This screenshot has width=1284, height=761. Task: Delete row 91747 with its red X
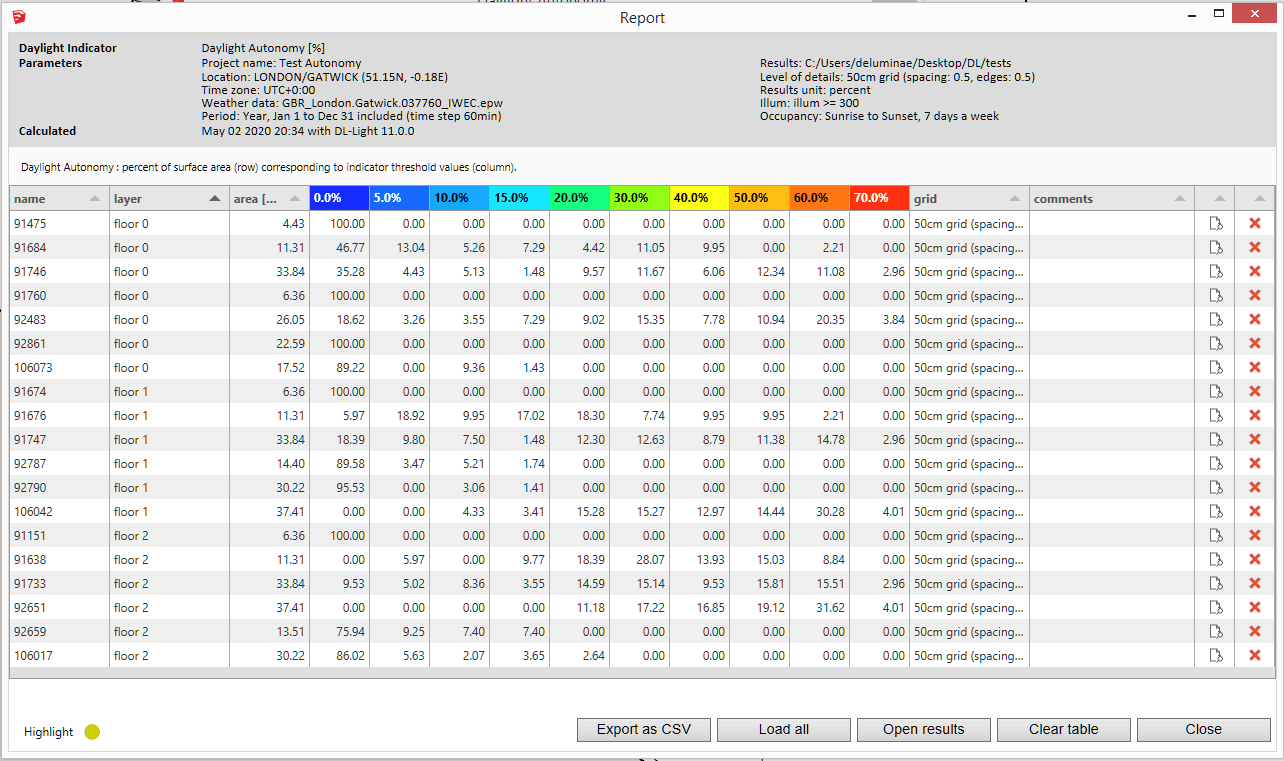1255,439
